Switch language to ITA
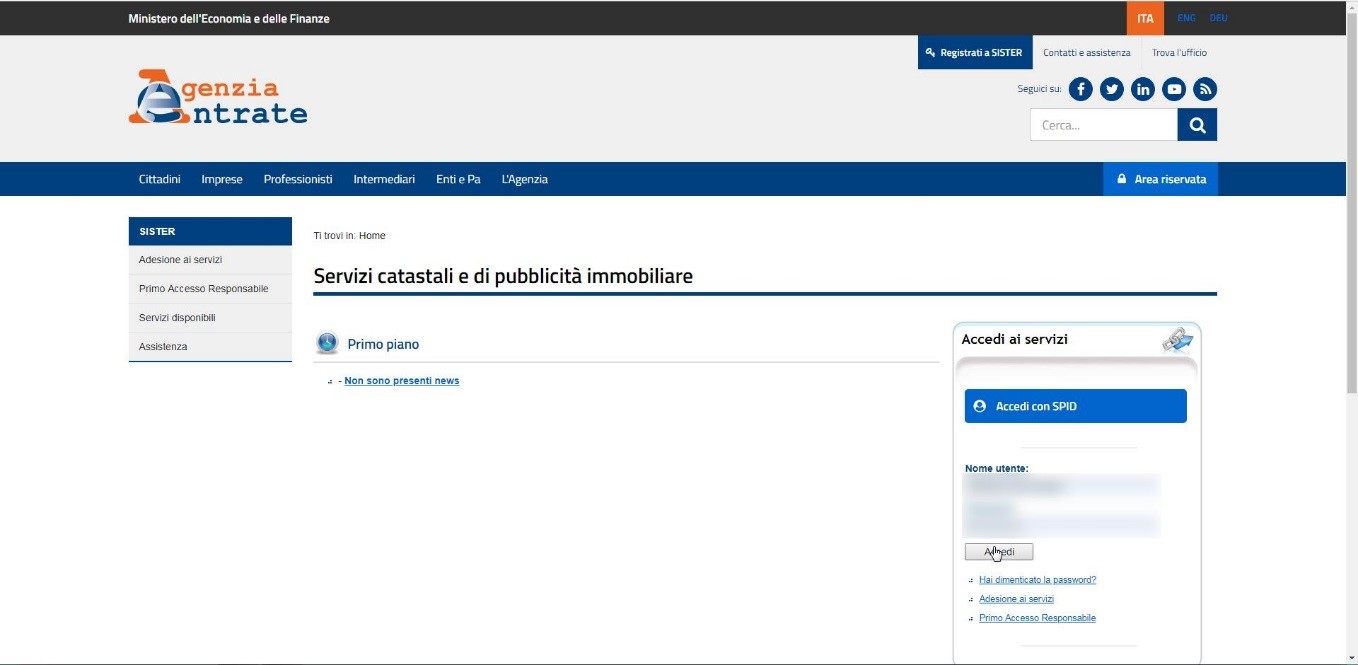1358x665 pixels. pos(1145,18)
